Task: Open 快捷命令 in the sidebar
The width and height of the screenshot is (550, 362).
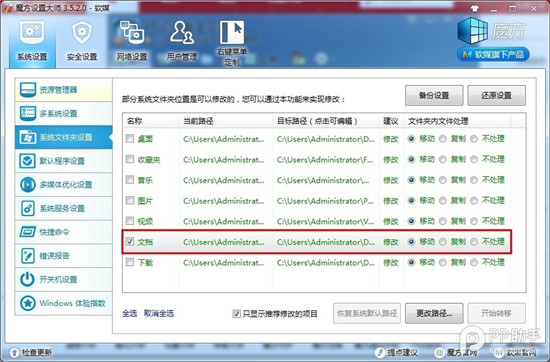Action: click(63, 232)
